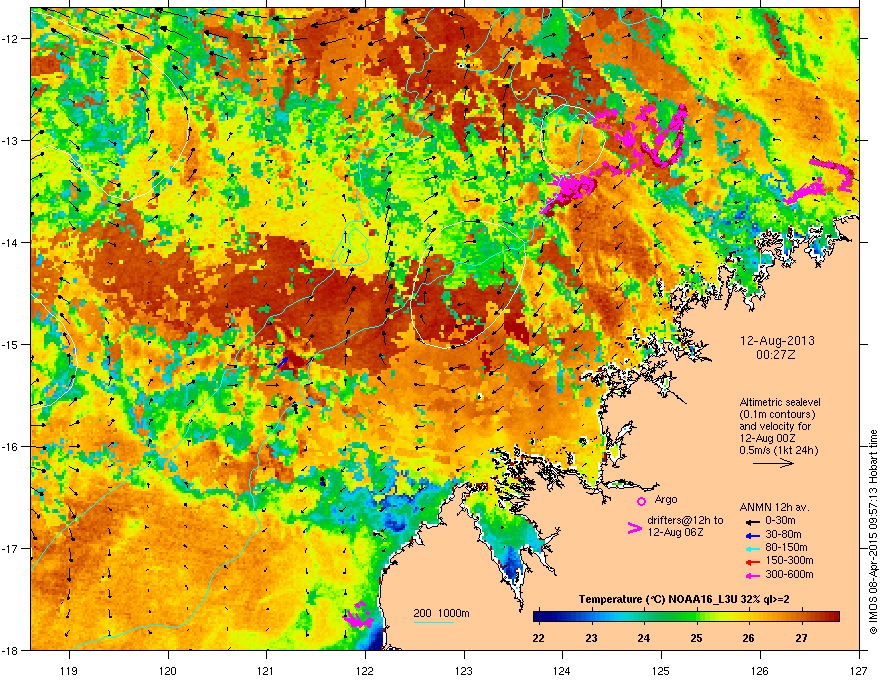The height and width of the screenshot is (680, 880).
Task: Click the 26 tick on the color bar
Action: [x=749, y=638]
